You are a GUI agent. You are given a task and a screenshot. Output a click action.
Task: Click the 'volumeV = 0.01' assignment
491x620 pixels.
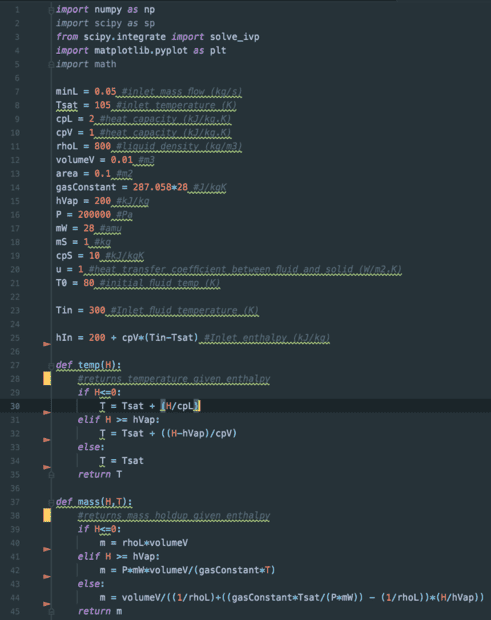click(94, 160)
